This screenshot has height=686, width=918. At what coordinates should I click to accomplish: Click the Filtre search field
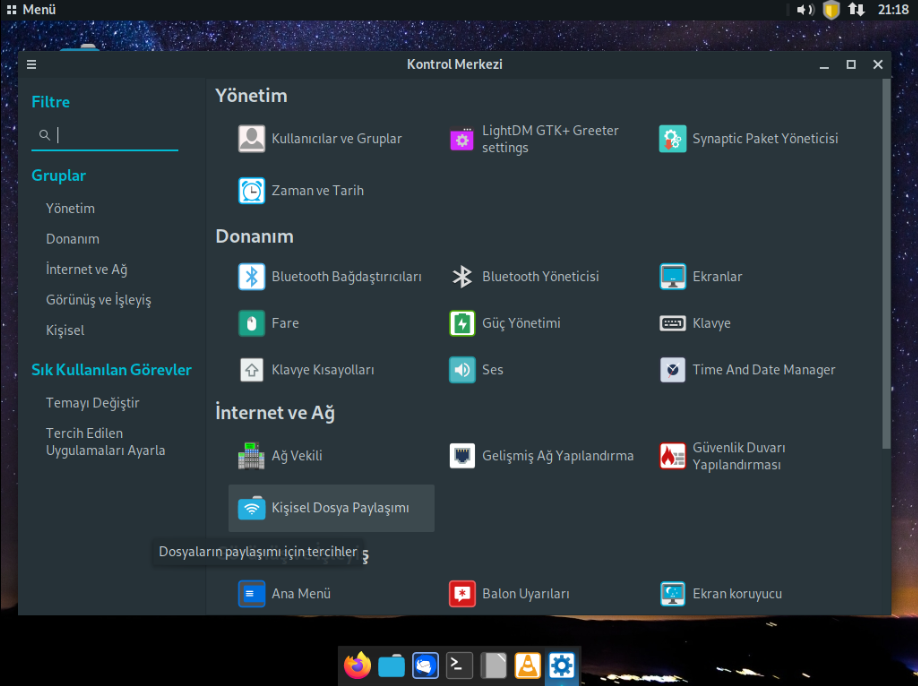[105, 135]
